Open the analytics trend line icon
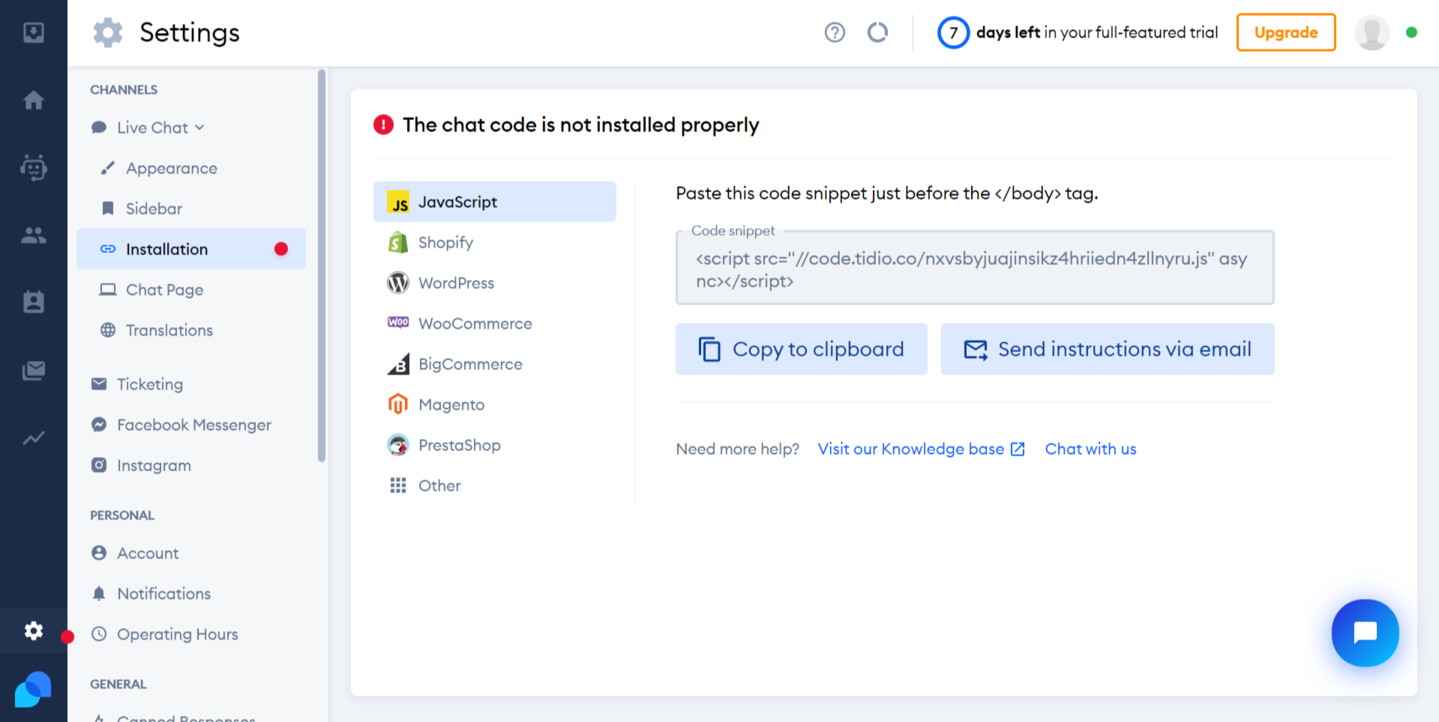 (33, 438)
